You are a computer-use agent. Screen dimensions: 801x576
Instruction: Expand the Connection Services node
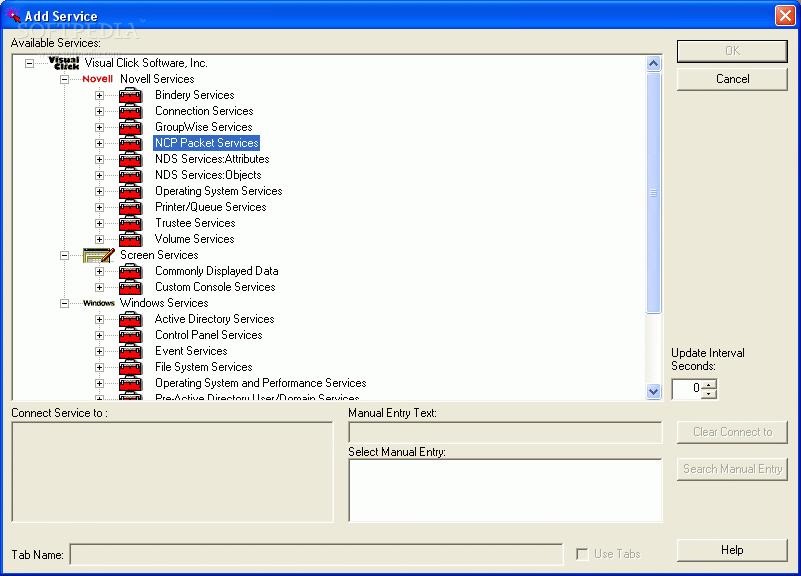[x=99, y=111]
